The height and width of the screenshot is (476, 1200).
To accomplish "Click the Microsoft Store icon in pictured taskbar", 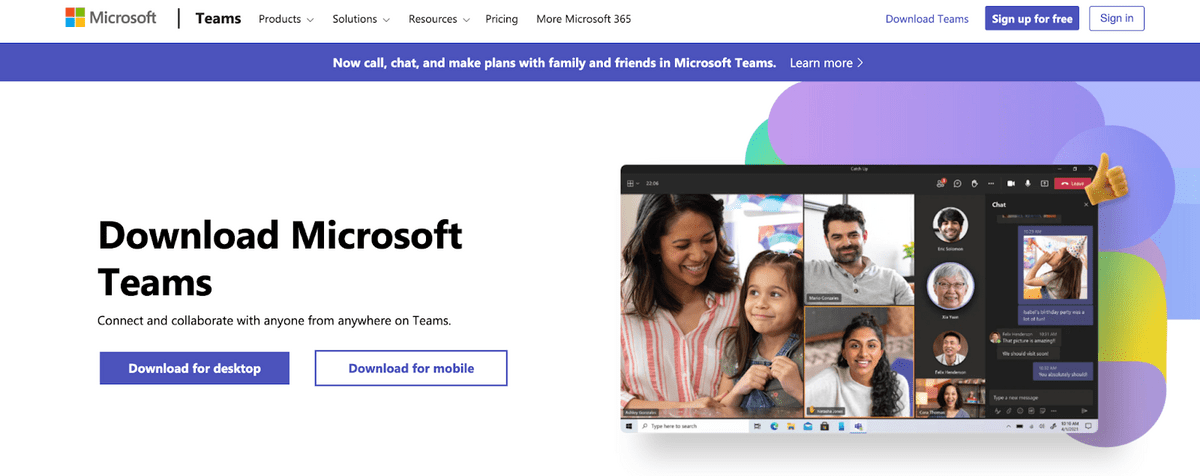I will pos(824,426).
